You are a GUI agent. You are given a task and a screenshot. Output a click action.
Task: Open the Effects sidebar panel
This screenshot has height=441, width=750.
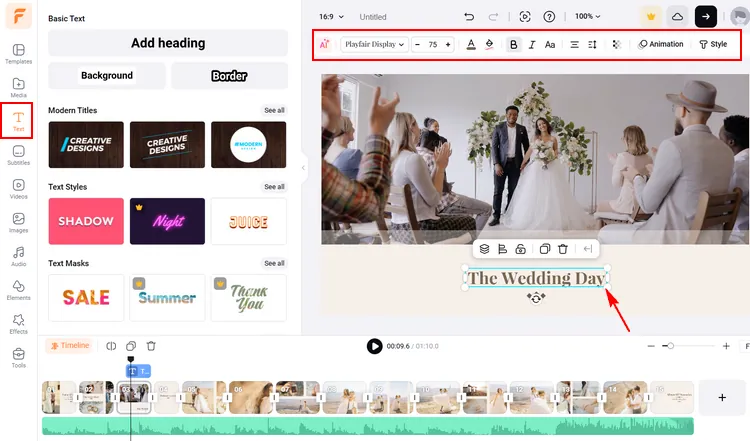tap(18, 324)
